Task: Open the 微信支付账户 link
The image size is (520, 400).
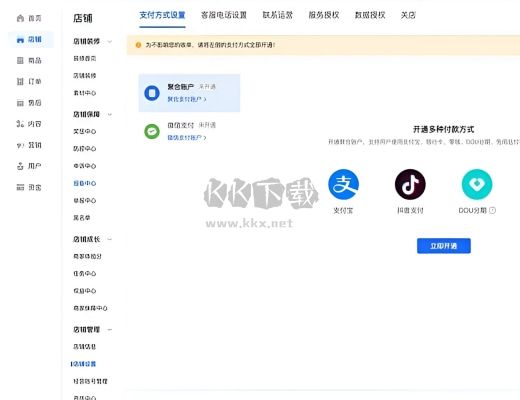Action: (187, 138)
